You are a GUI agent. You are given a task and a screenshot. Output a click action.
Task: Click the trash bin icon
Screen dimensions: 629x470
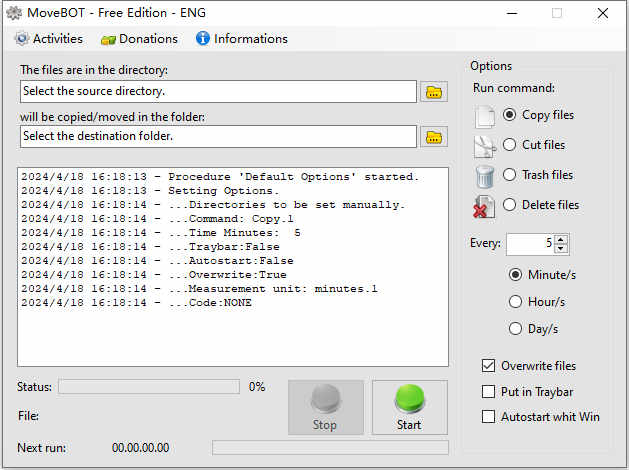point(485,177)
